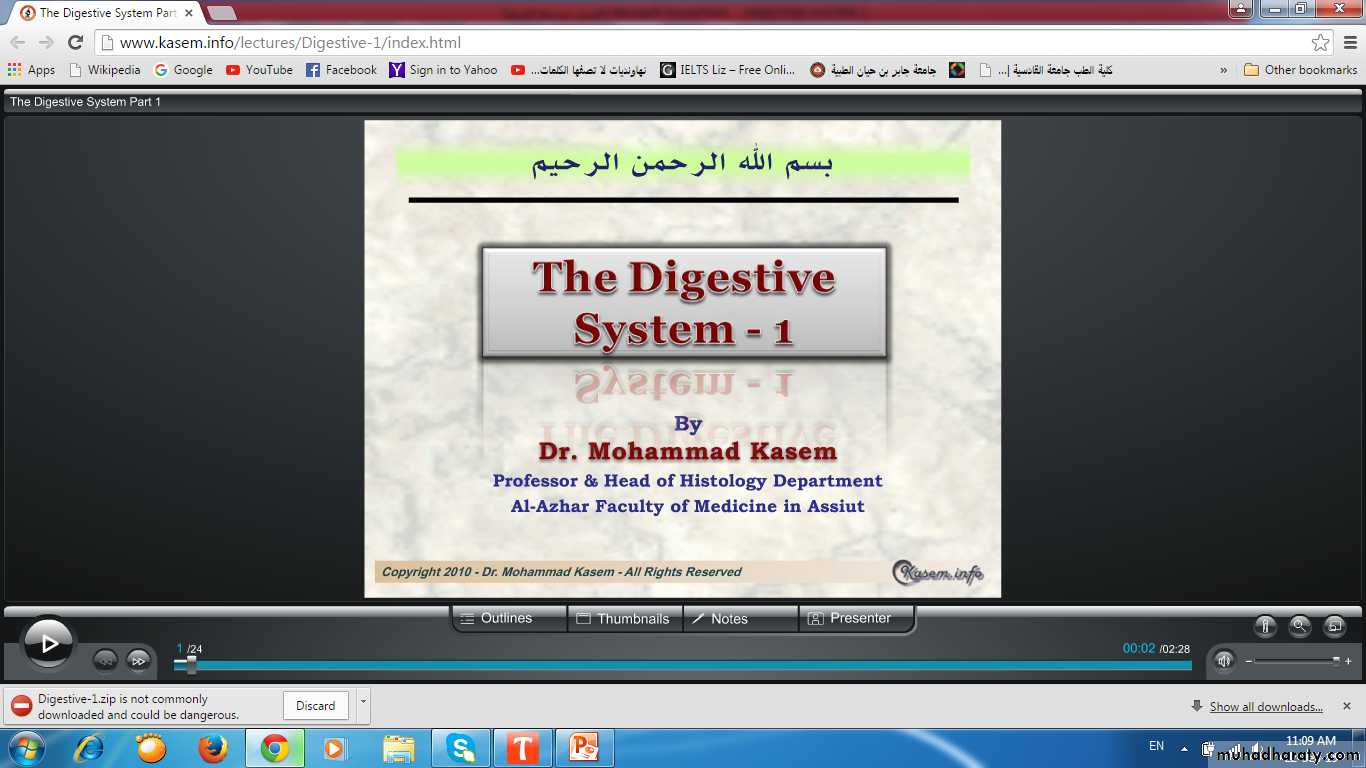Viewport: 1366px width, 768px height.
Task: Open Show all downloads link
Action: point(1265,707)
